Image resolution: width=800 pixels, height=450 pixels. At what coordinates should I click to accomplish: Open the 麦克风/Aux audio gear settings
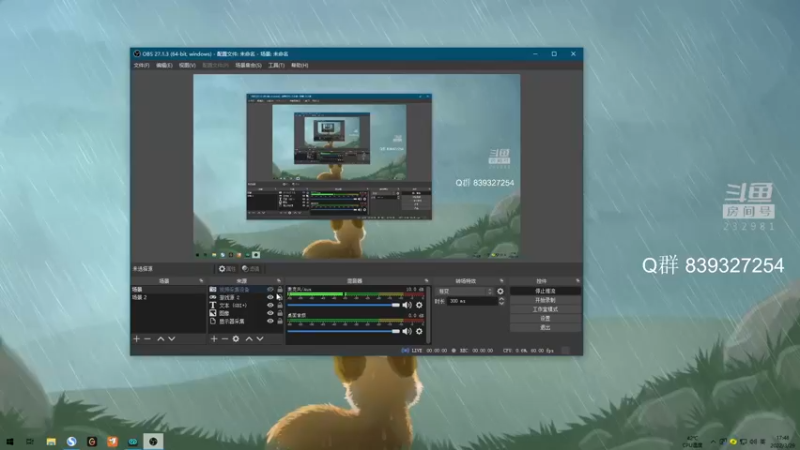419,305
